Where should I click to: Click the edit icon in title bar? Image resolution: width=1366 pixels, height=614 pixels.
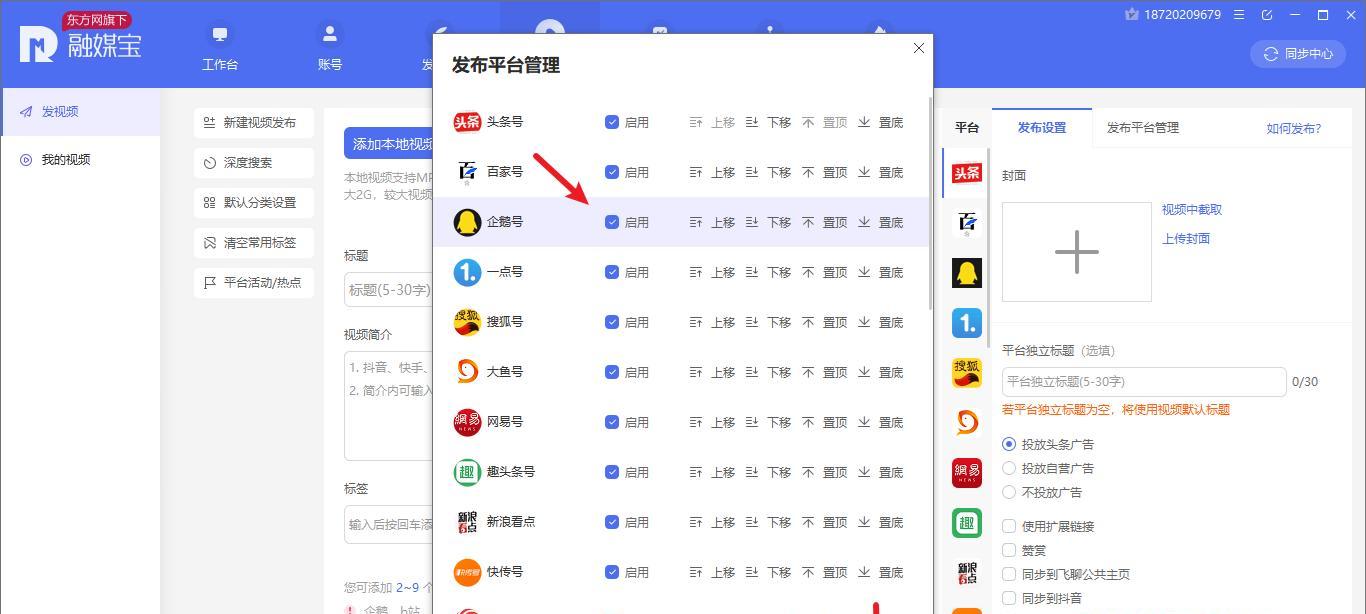coord(1267,15)
